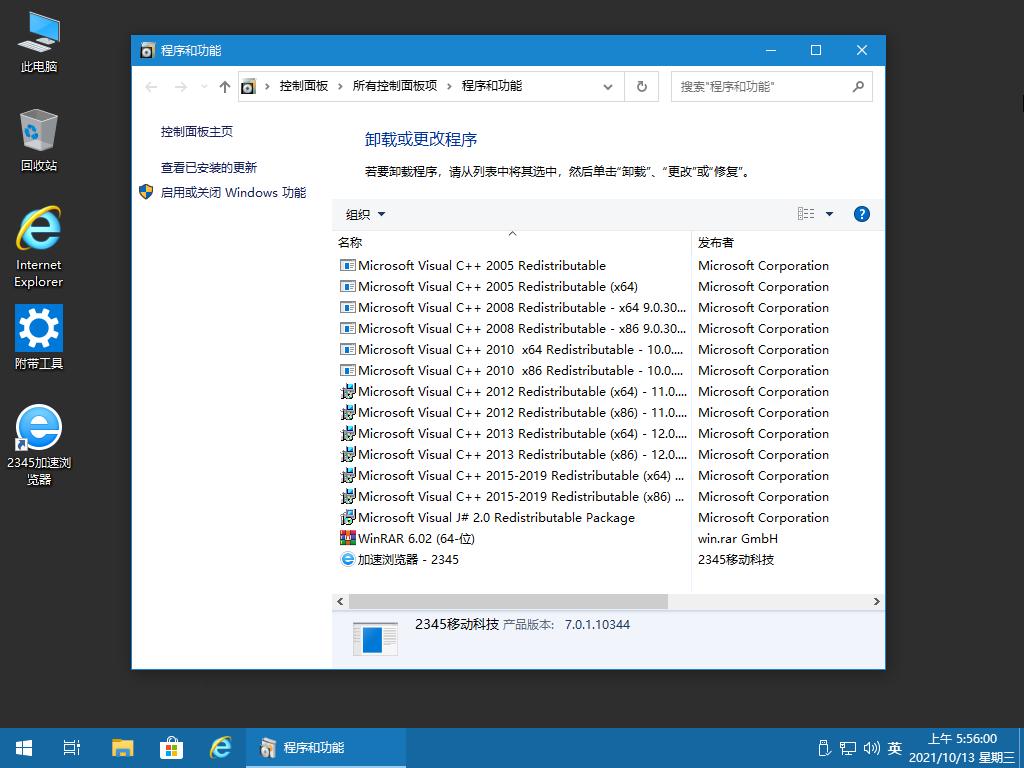Click the Start button on taskbar
Viewport: 1024px width, 768px height.
pyautogui.click(x=24, y=748)
